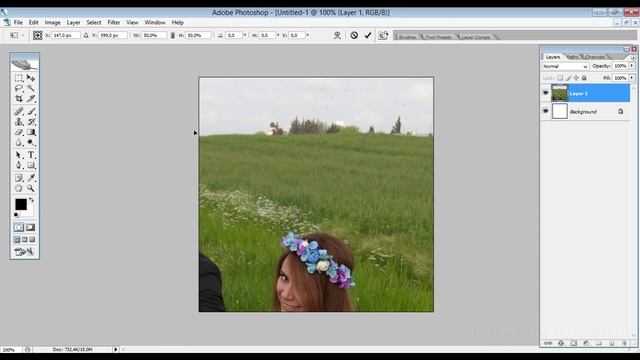The image size is (640, 360).
Task: Select the Brush tool
Action: [x=31, y=111]
